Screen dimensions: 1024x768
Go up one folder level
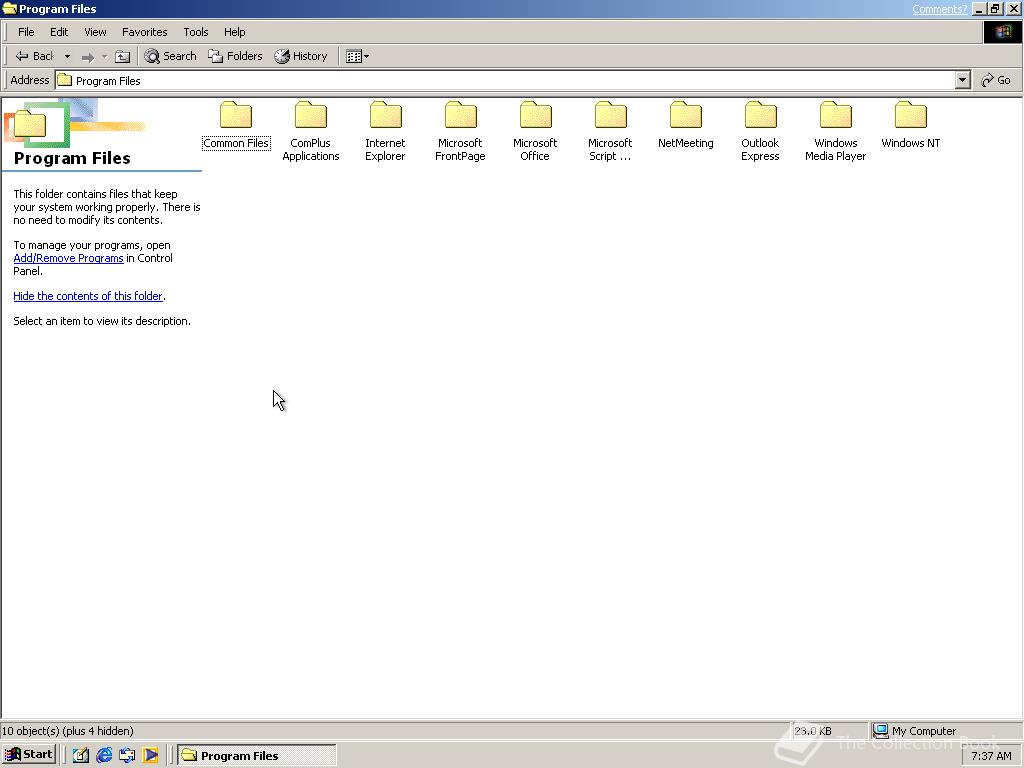click(x=122, y=56)
